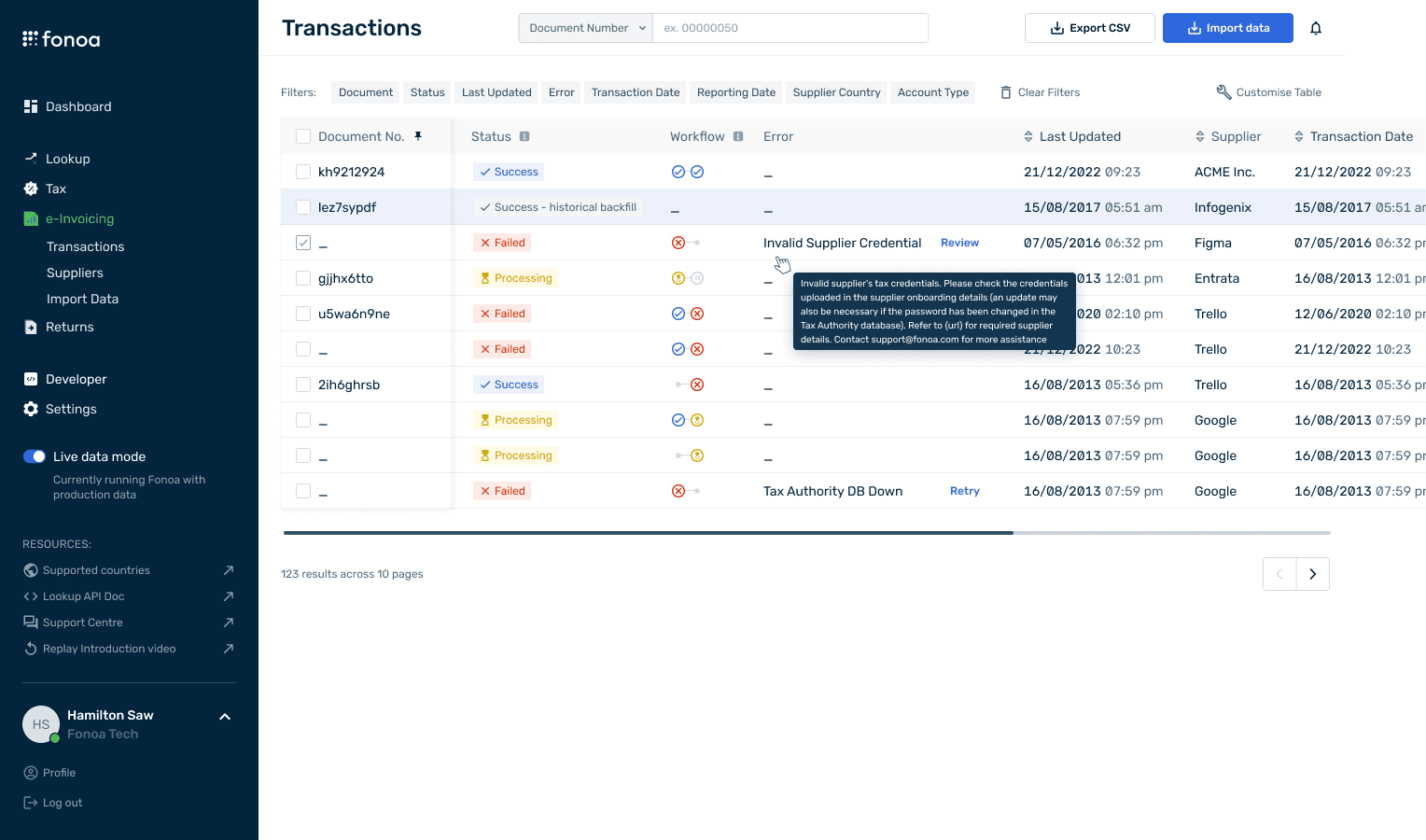Click the Lookup sidebar icon
This screenshot has width=1426, height=840.
coord(31,158)
